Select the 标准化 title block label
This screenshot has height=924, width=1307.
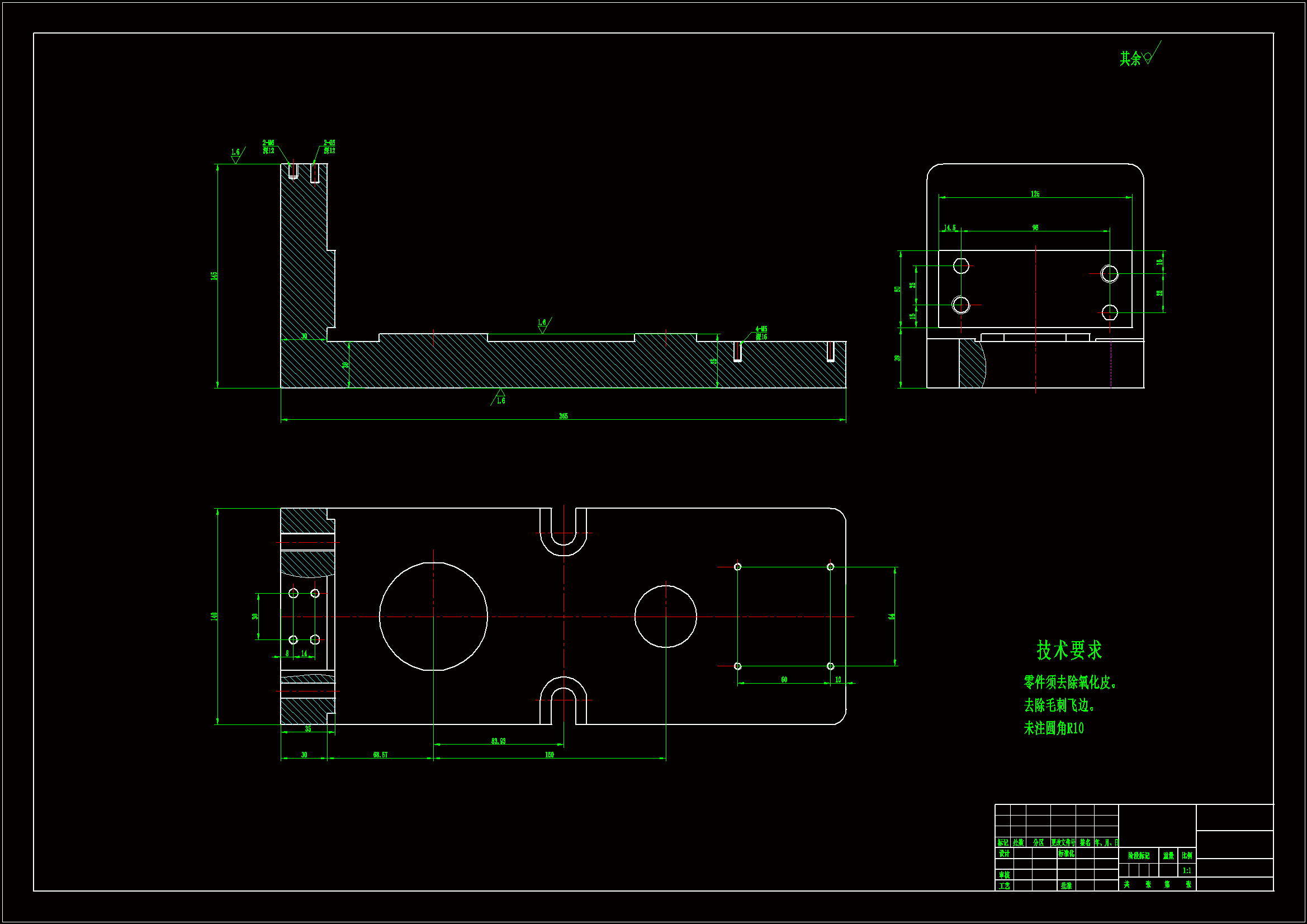tap(1066, 854)
